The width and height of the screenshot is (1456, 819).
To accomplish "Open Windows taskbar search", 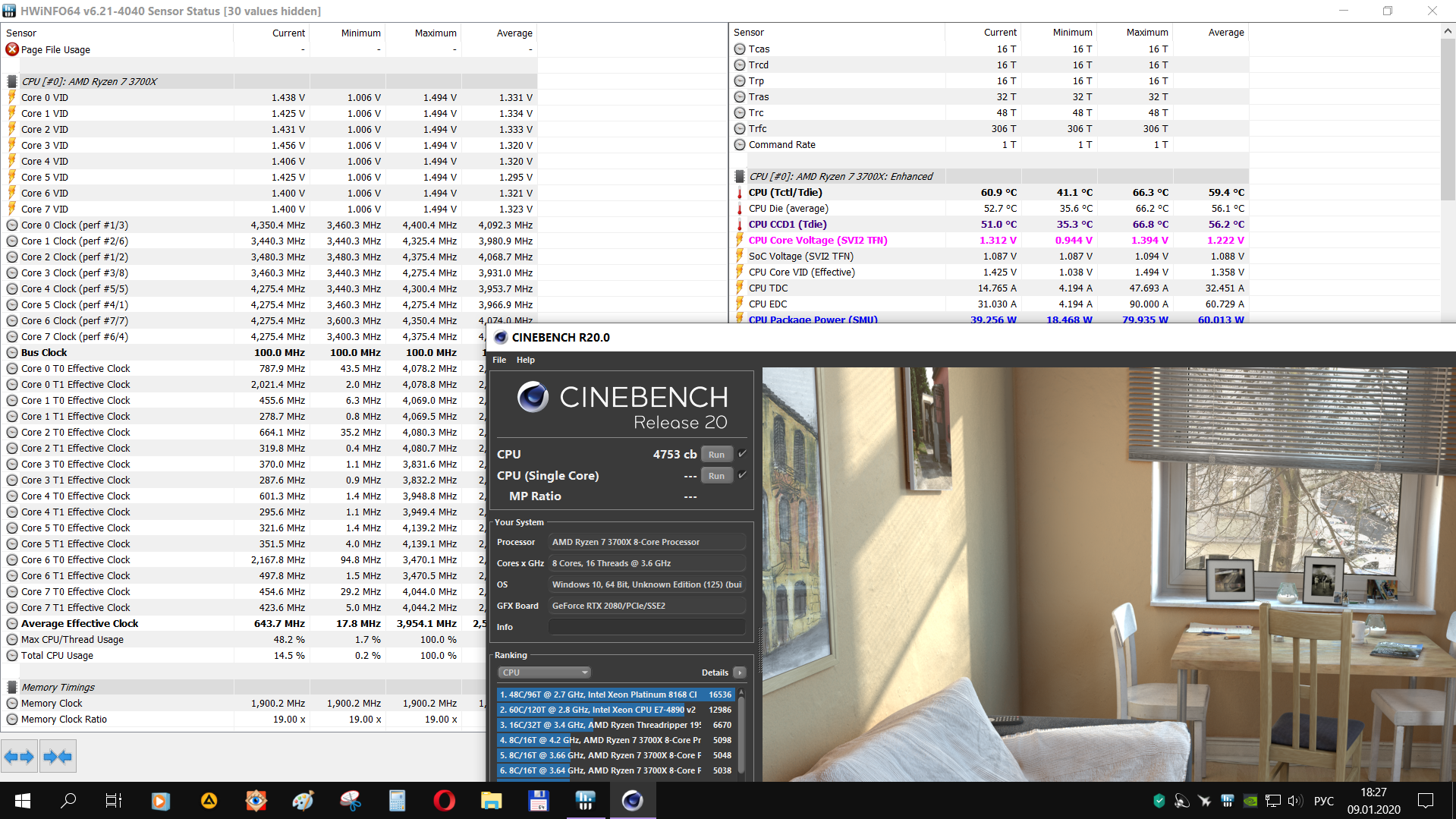I will 68,801.
